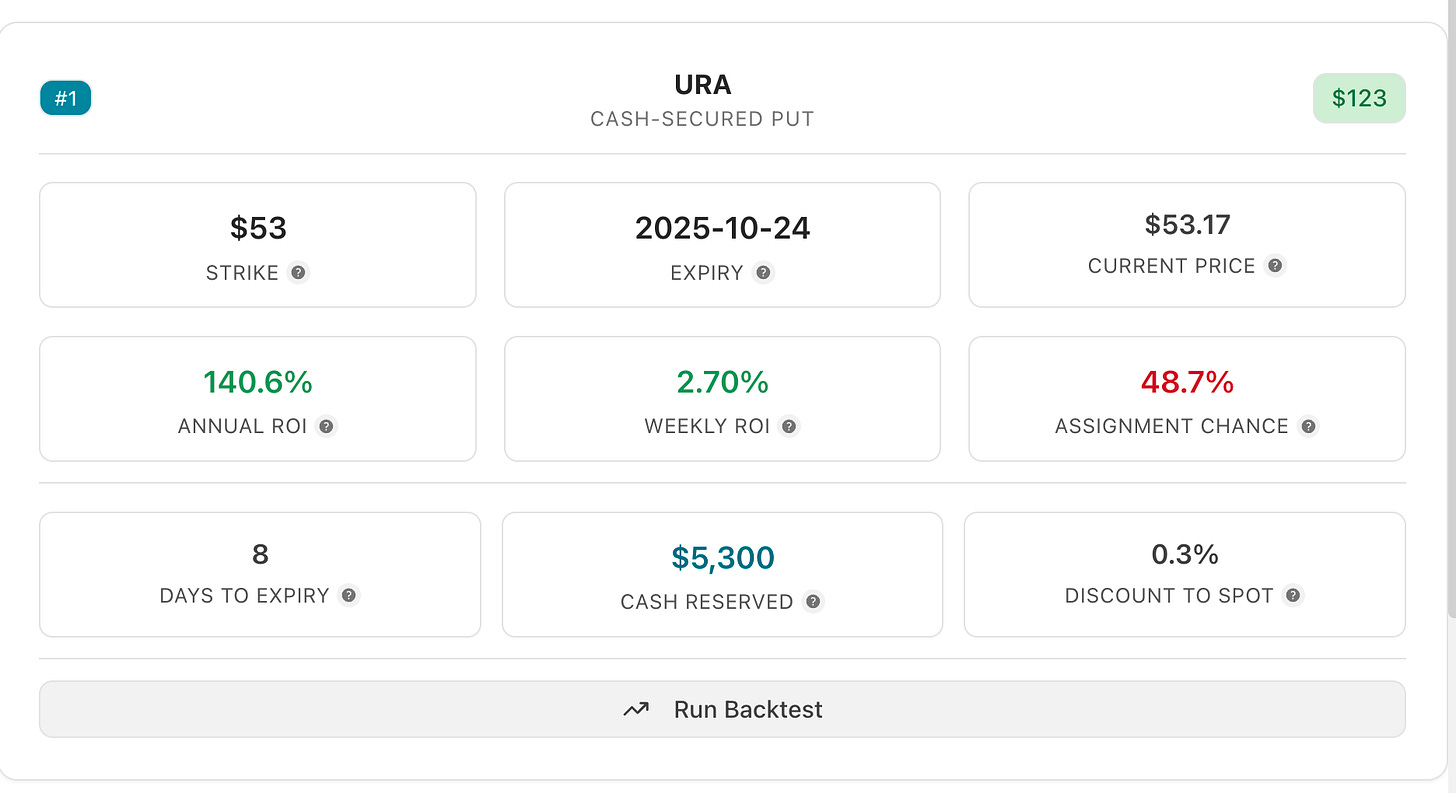The width and height of the screenshot is (1456, 793).
Task: Run Backtest for the URA put
Action: 722,709
